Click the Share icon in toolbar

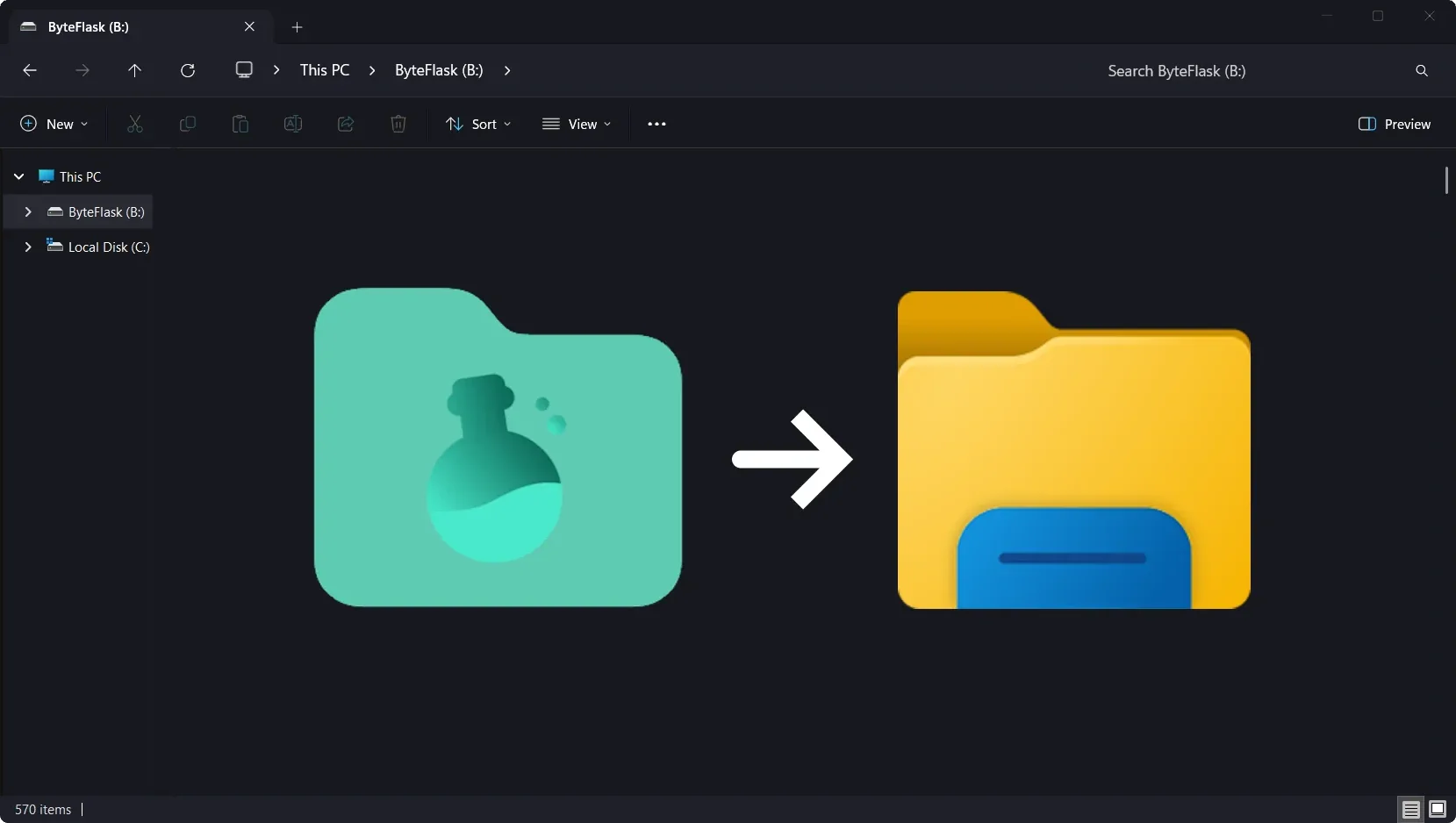coord(346,124)
